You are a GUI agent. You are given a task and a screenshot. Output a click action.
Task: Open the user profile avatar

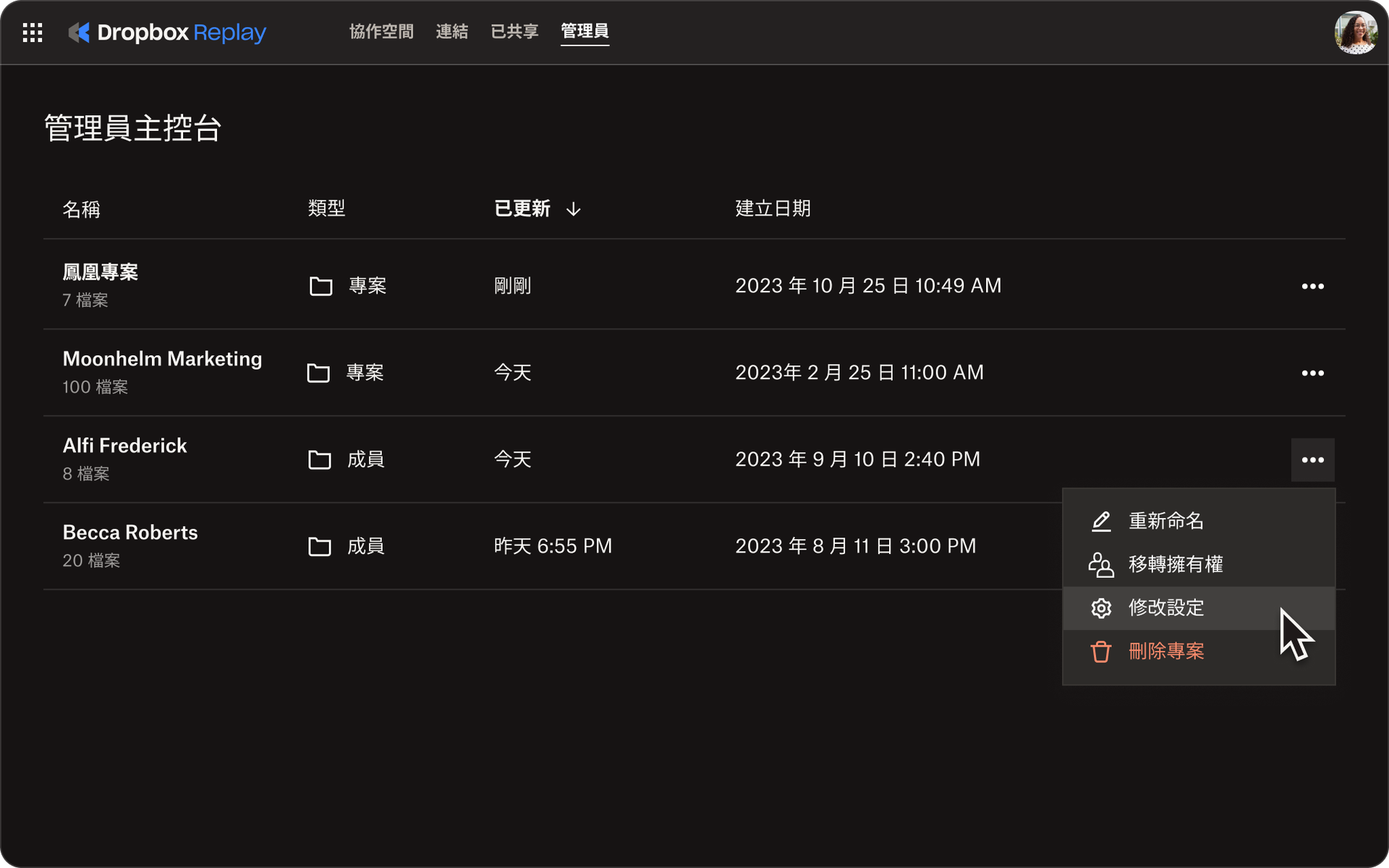tap(1355, 33)
